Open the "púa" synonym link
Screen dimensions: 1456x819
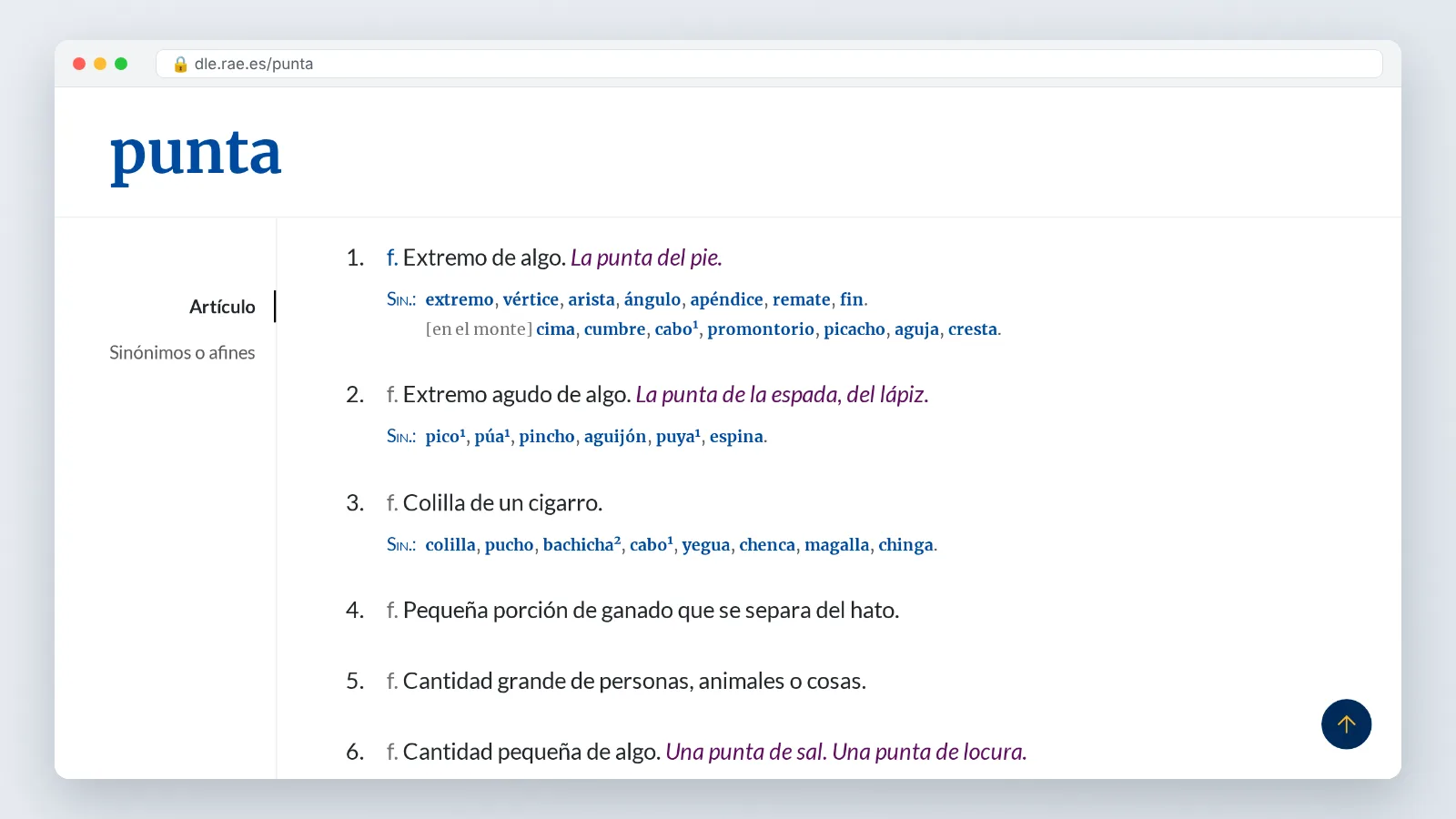pos(492,436)
